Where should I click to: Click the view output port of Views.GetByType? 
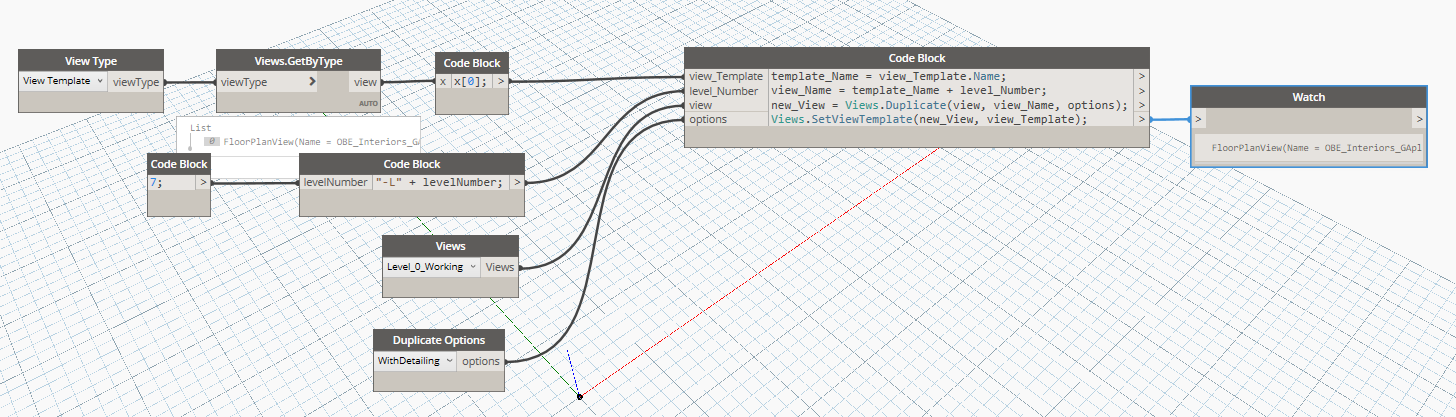(365, 82)
